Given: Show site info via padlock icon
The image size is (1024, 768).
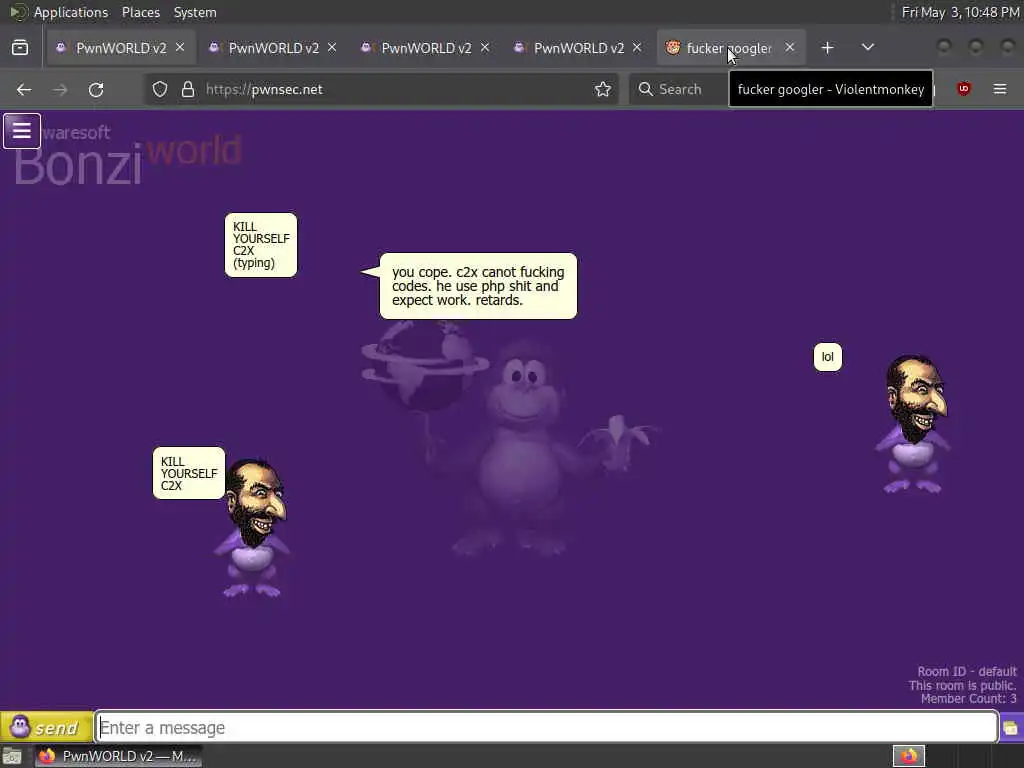Looking at the screenshot, I should click(188, 89).
